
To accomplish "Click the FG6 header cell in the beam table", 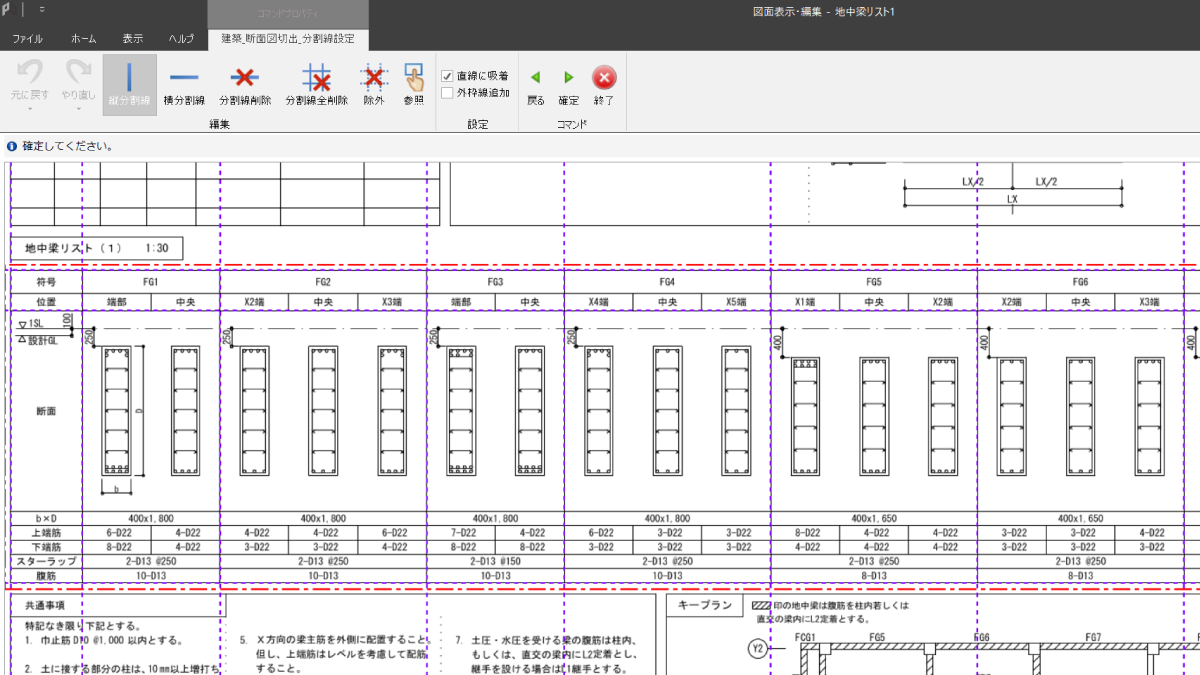I will tap(1080, 282).
